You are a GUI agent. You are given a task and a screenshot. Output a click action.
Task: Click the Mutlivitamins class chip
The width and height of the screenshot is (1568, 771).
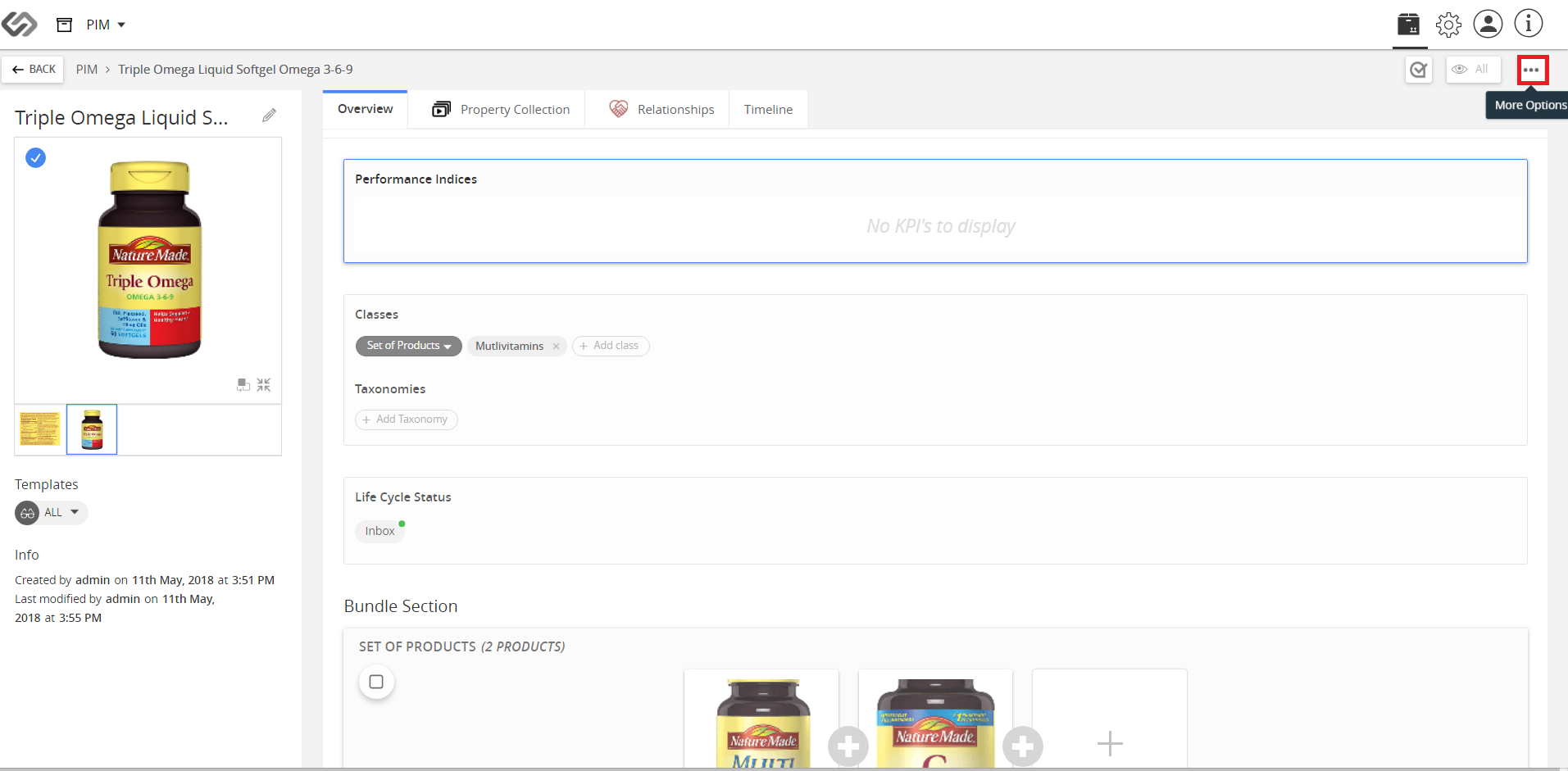(516, 347)
